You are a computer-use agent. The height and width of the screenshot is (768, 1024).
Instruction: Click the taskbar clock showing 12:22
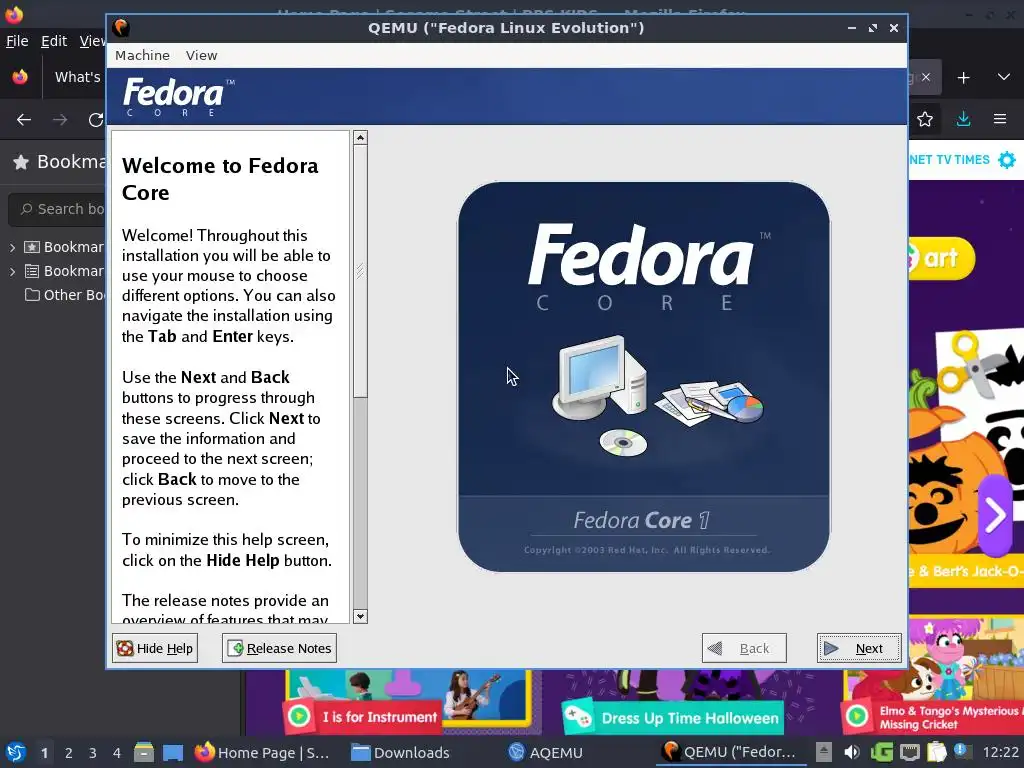(x=1000, y=752)
